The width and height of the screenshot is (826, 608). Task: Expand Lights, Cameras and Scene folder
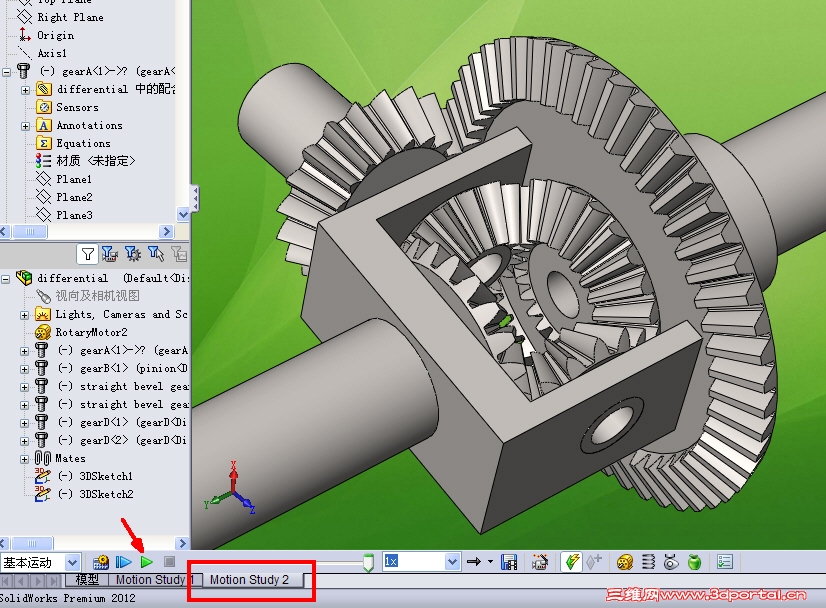[x=24, y=315]
